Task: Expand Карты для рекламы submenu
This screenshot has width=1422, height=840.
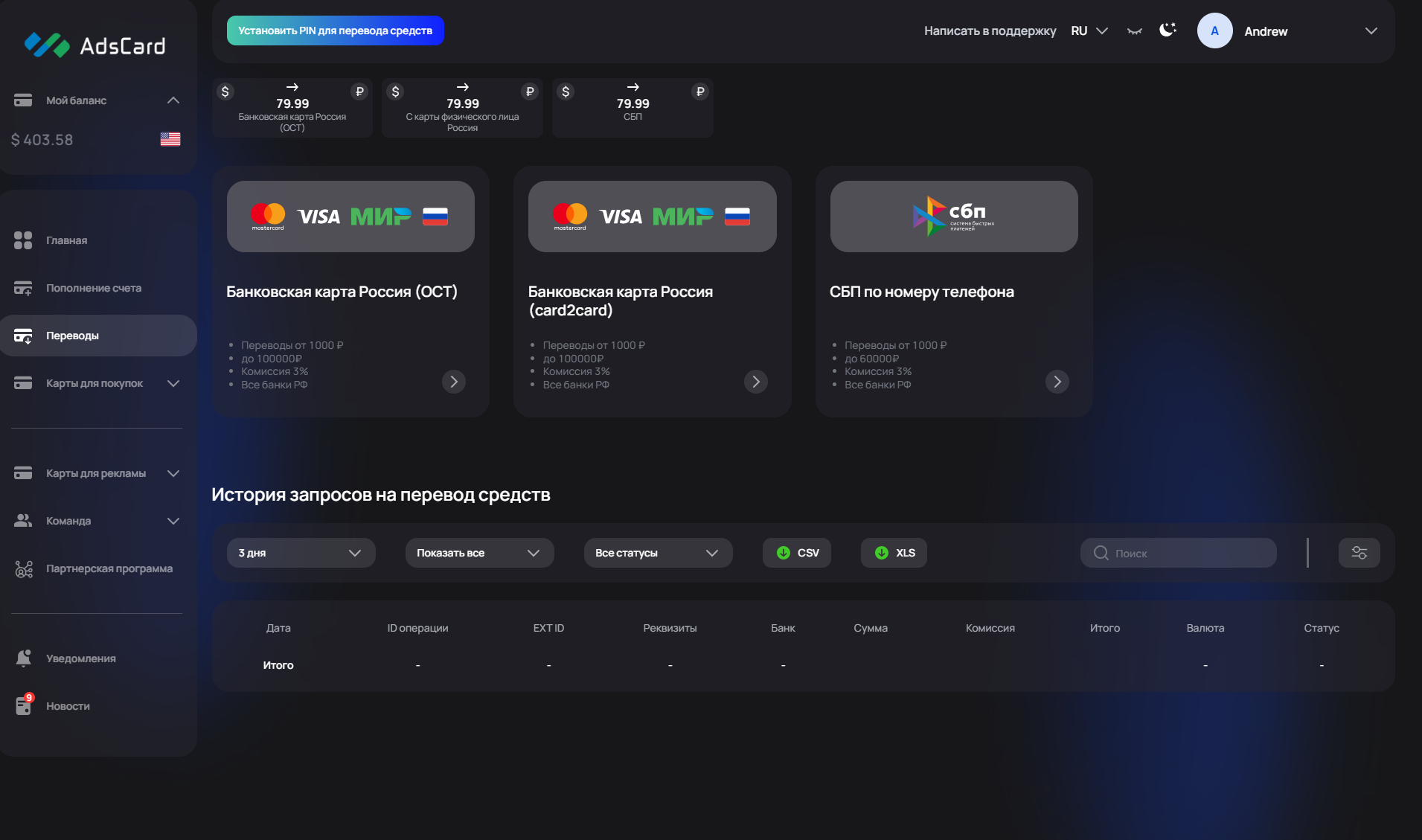Action: pyautogui.click(x=173, y=473)
